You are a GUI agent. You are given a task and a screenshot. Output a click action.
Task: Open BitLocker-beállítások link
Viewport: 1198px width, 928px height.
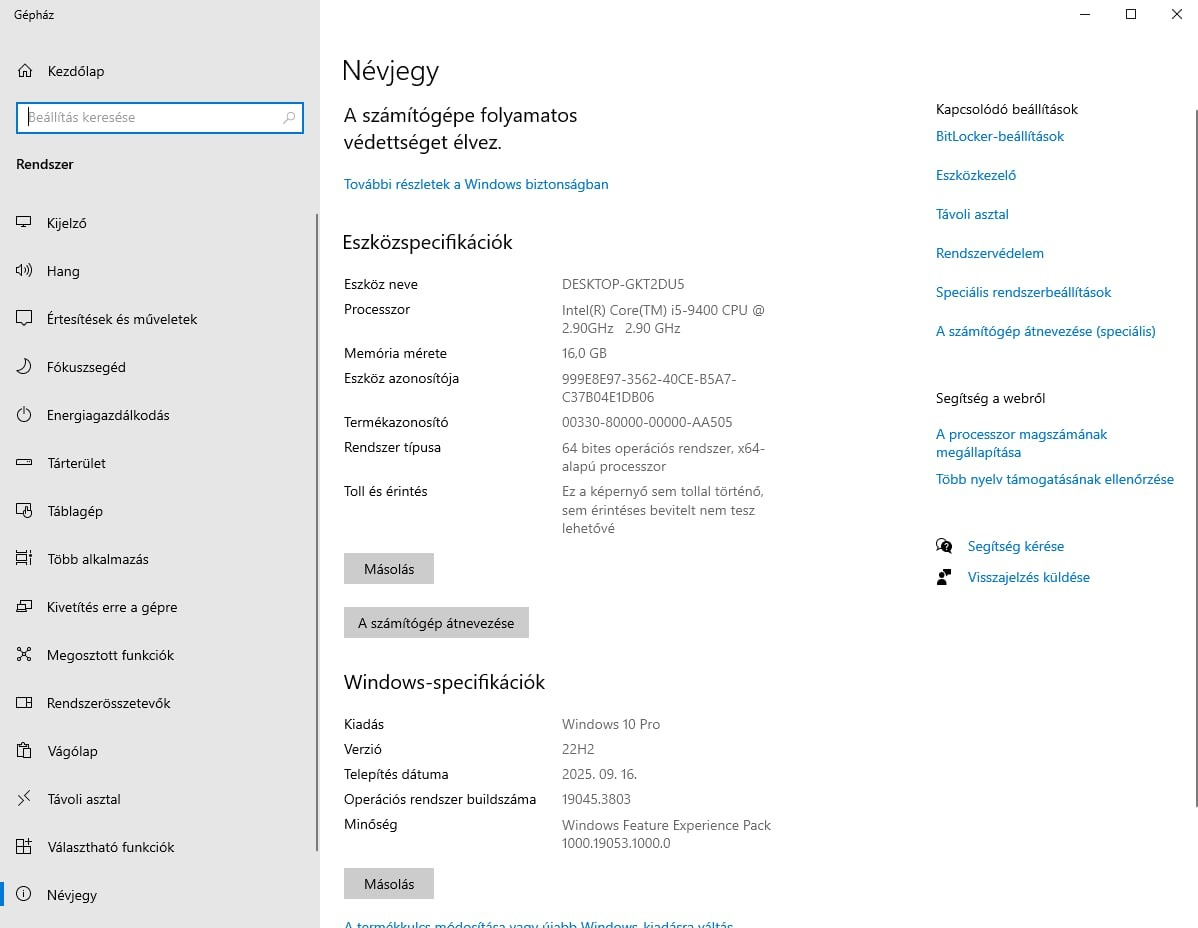(x=1000, y=136)
